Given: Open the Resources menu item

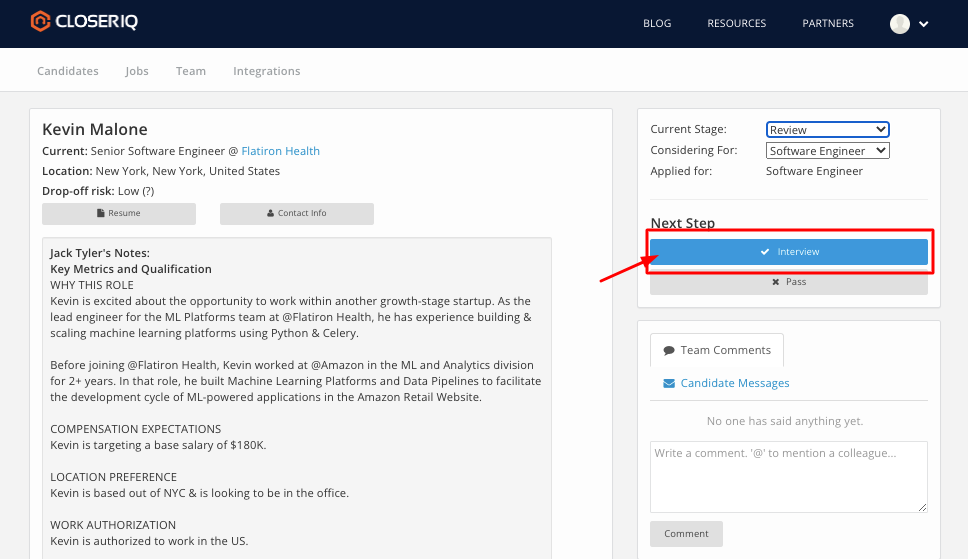Looking at the screenshot, I should click(x=736, y=24).
